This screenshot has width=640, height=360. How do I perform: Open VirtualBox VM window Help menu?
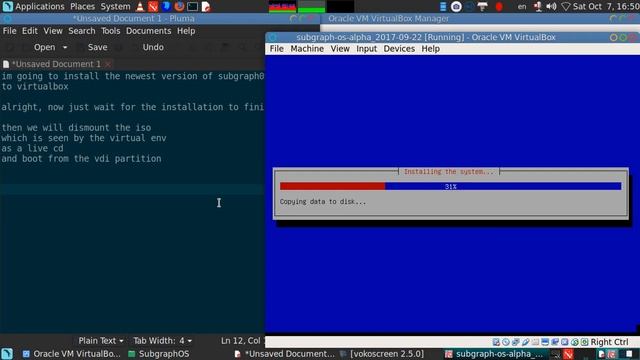431,49
